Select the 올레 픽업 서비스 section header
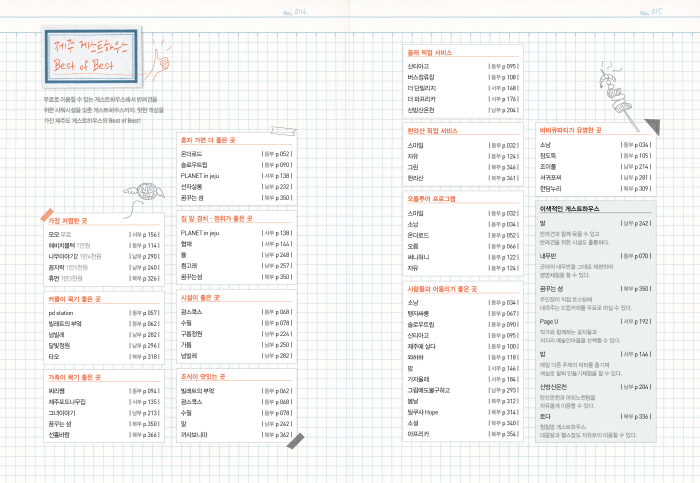700x483 pixels. pyautogui.click(x=431, y=50)
